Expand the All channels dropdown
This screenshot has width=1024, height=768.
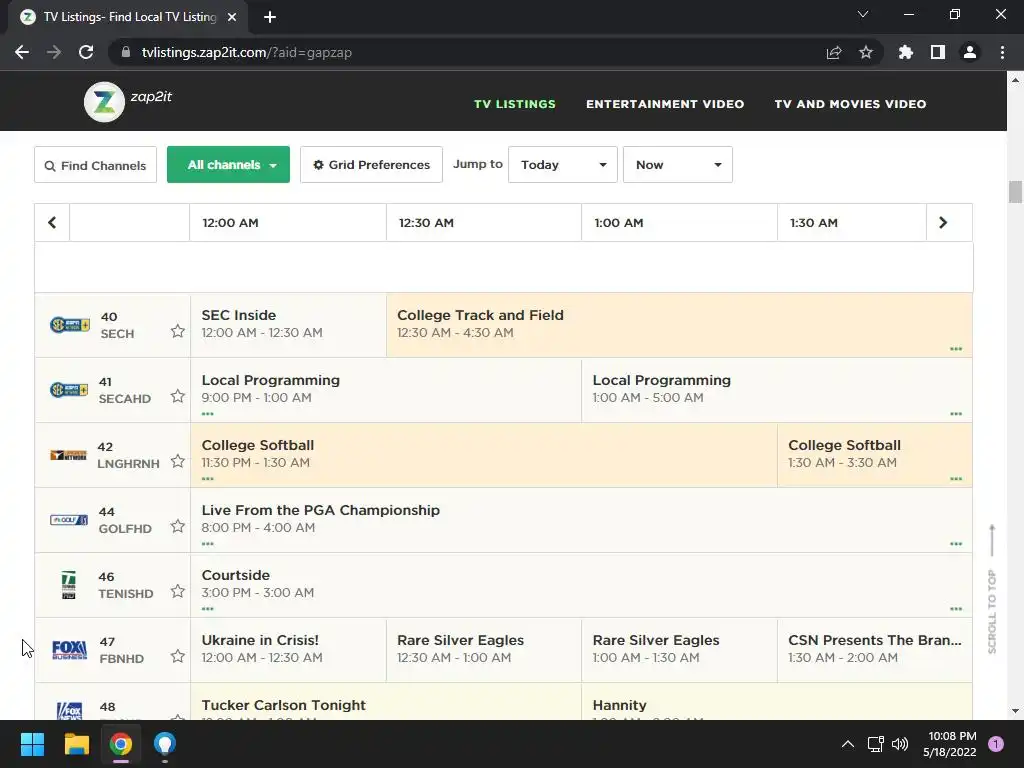tap(229, 165)
